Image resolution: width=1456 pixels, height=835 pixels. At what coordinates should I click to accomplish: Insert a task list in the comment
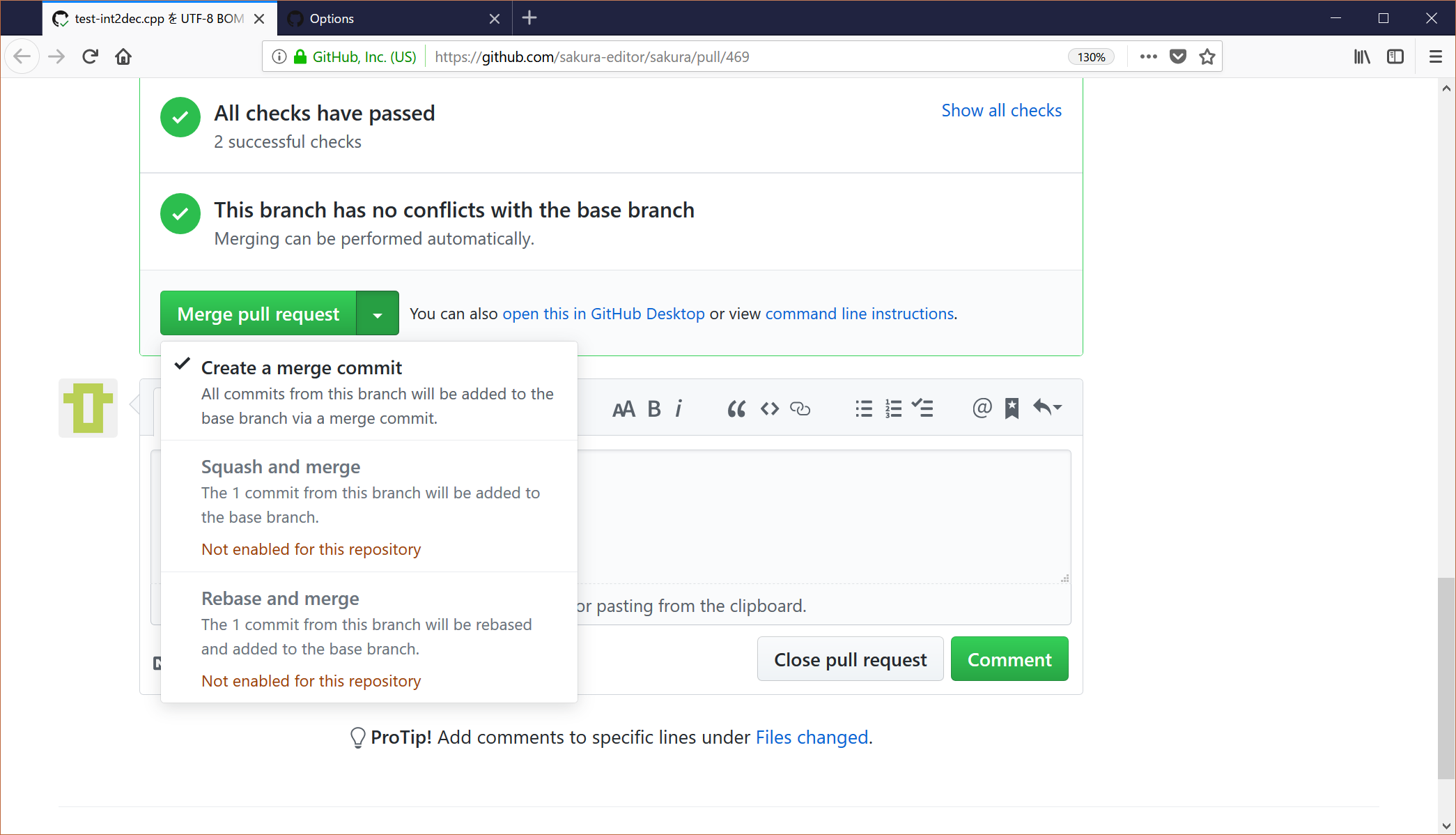click(923, 408)
